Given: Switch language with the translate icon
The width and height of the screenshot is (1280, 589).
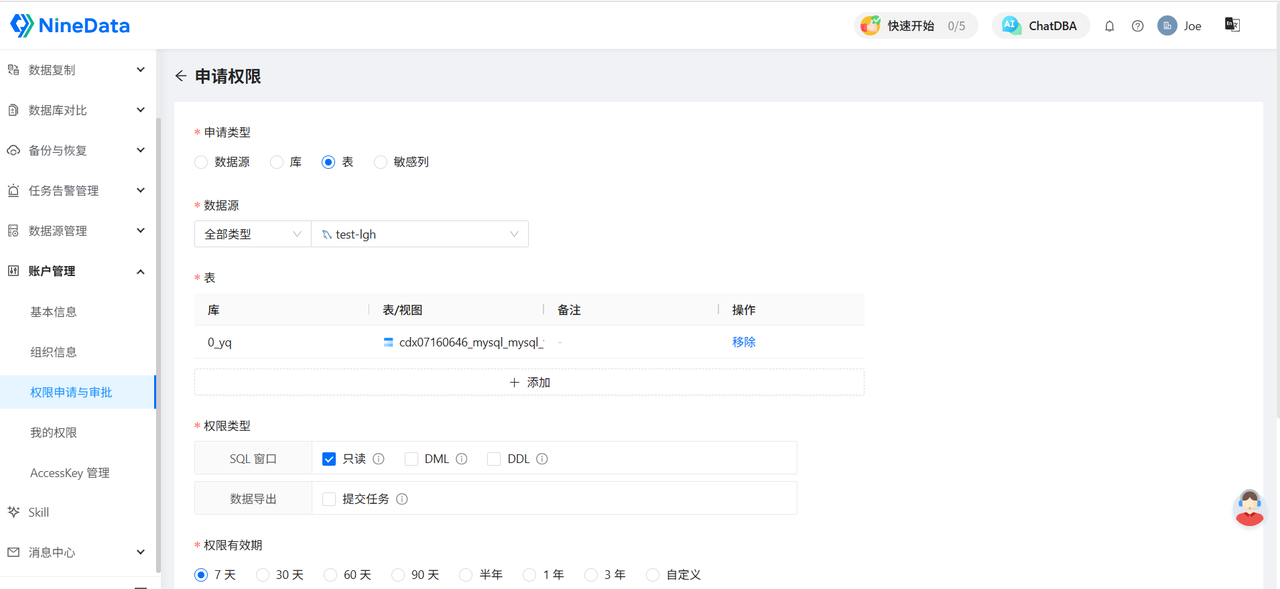Looking at the screenshot, I should pos(1232,25).
